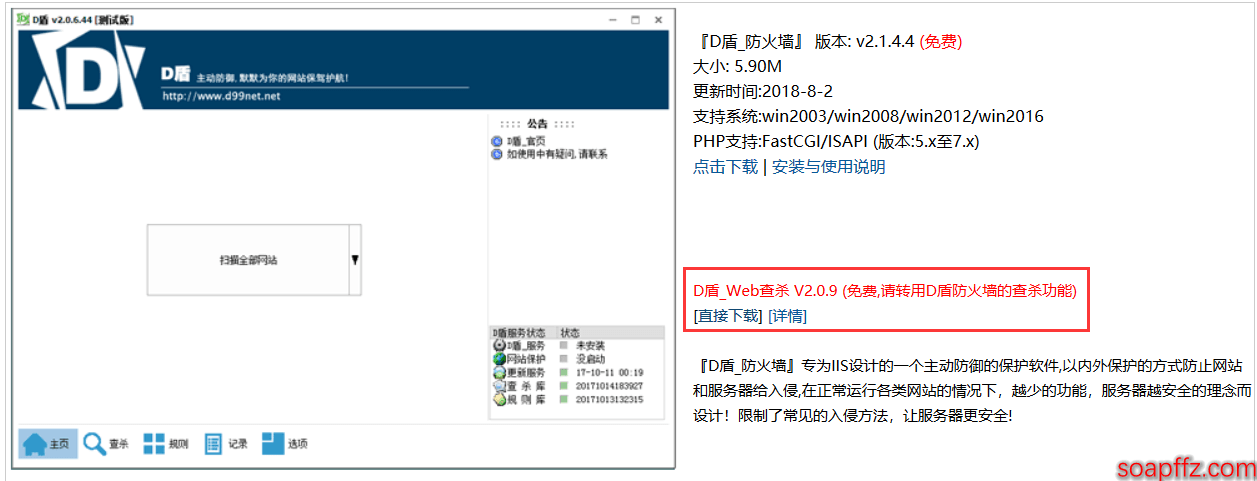Click the 没启动 status value
This screenshot has width=1257, height=481.
(590, 358)
